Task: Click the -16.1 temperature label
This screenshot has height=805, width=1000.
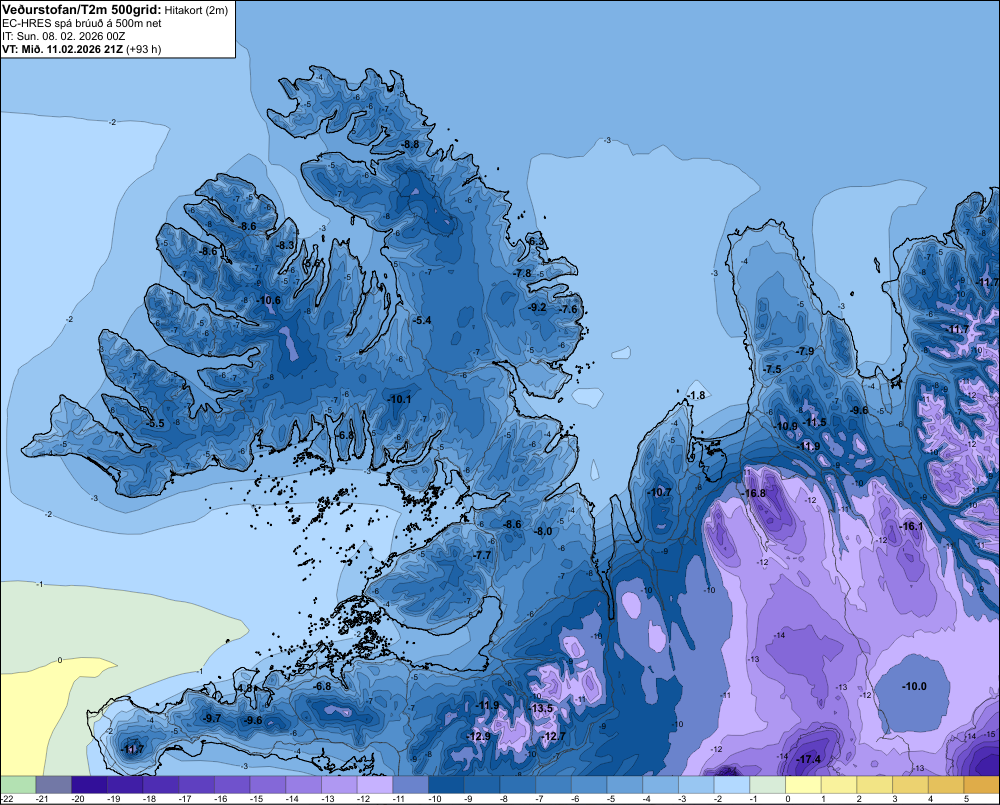Action: [911, 526]
